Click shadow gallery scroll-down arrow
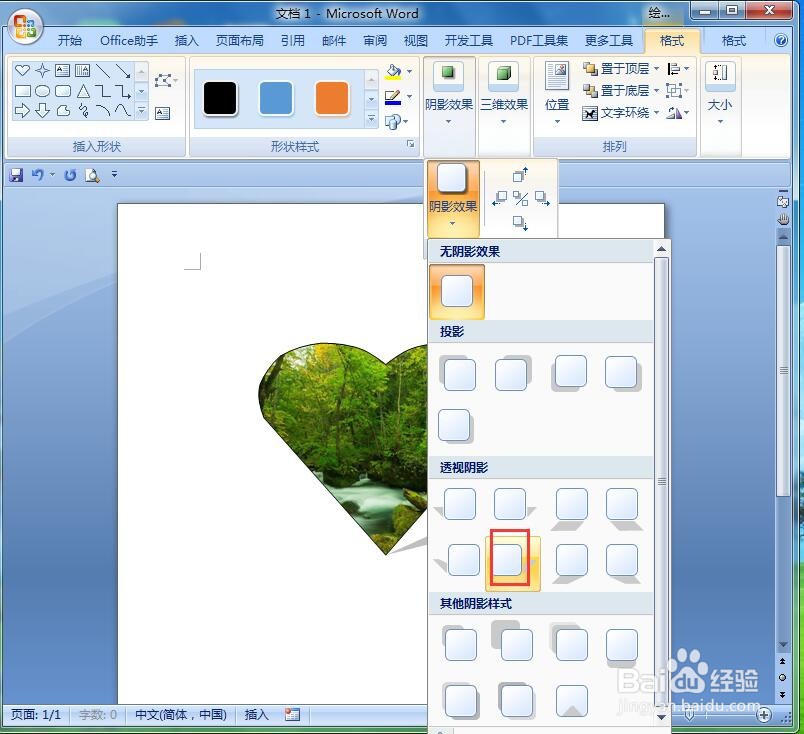Screen dimensions: 804x734 tap(661, 717)
